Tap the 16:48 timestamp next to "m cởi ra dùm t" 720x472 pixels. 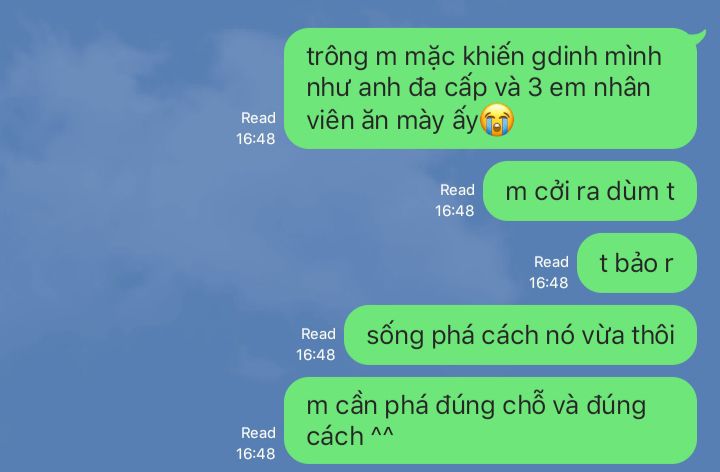[x=455, y=211]
